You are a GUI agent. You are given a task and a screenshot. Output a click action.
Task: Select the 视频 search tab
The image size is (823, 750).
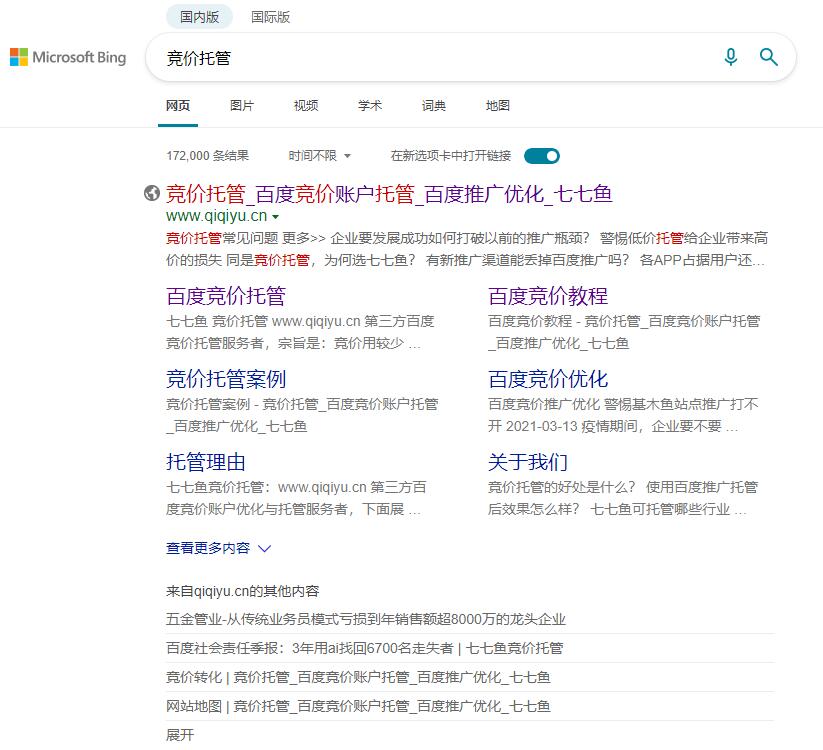pyautogui.click(x=306, y=105)
